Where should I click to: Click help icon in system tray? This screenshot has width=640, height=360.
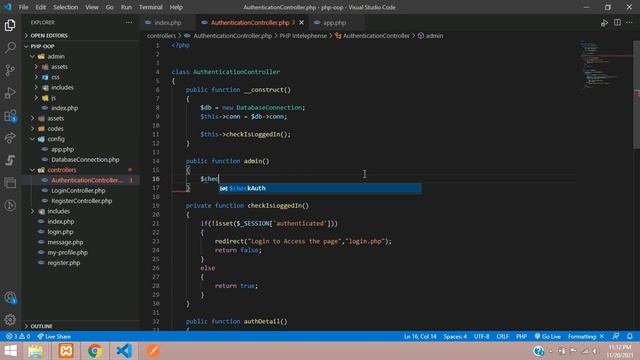[x=538, y=351]
